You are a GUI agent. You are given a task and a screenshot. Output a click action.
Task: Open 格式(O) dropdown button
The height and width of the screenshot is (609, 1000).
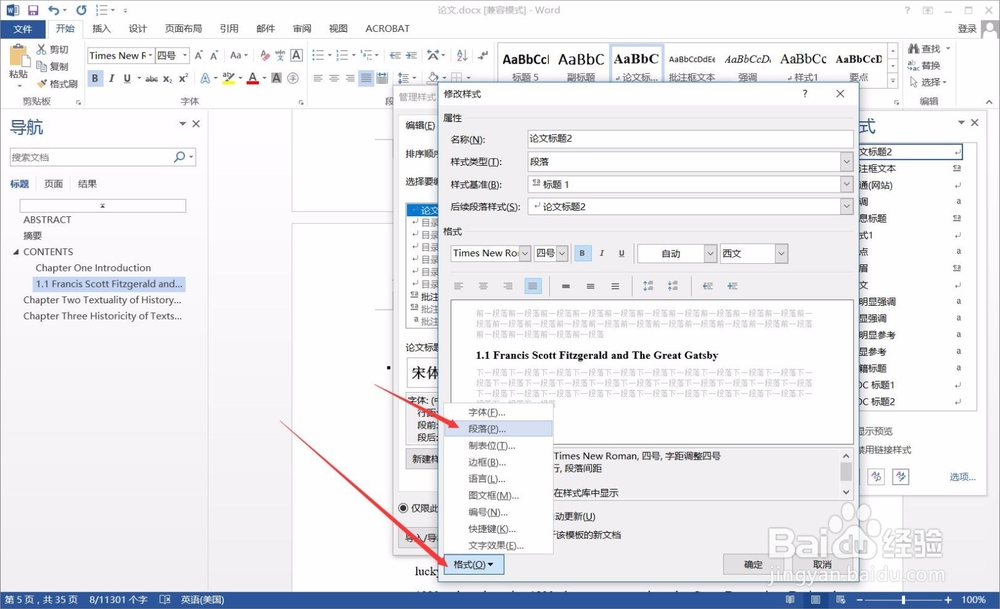[474, 564]
